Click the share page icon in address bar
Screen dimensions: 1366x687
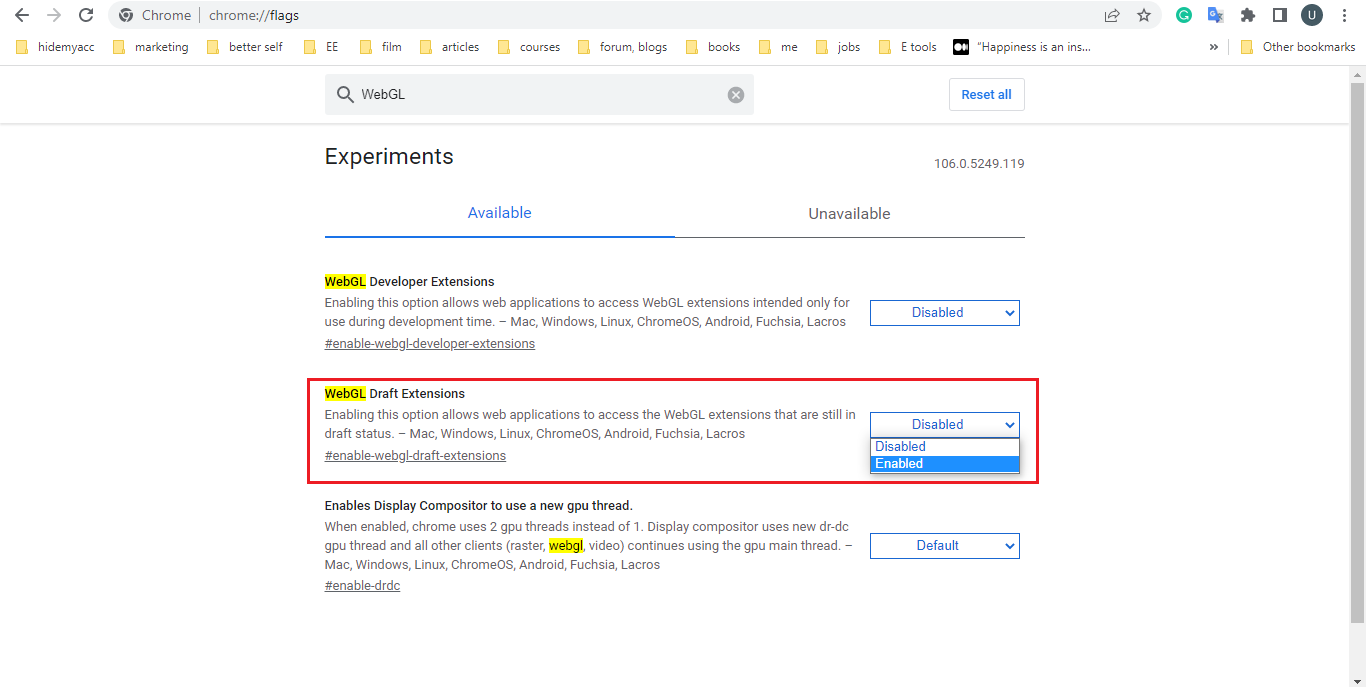(1112, 15)
